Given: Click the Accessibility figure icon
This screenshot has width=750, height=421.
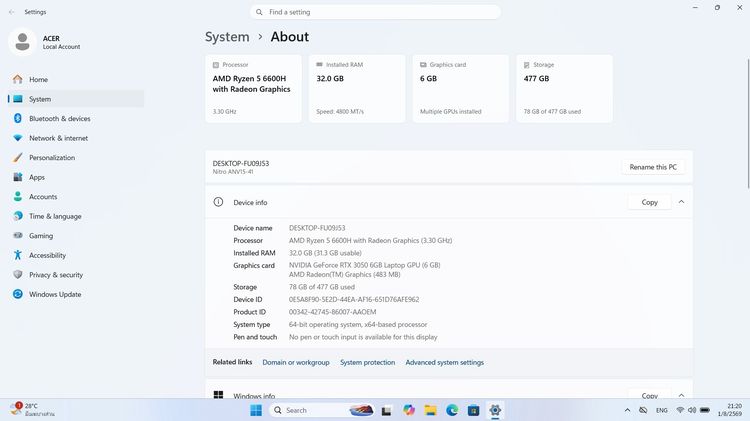Looking at the screenshot, I should tap(18, 255).
